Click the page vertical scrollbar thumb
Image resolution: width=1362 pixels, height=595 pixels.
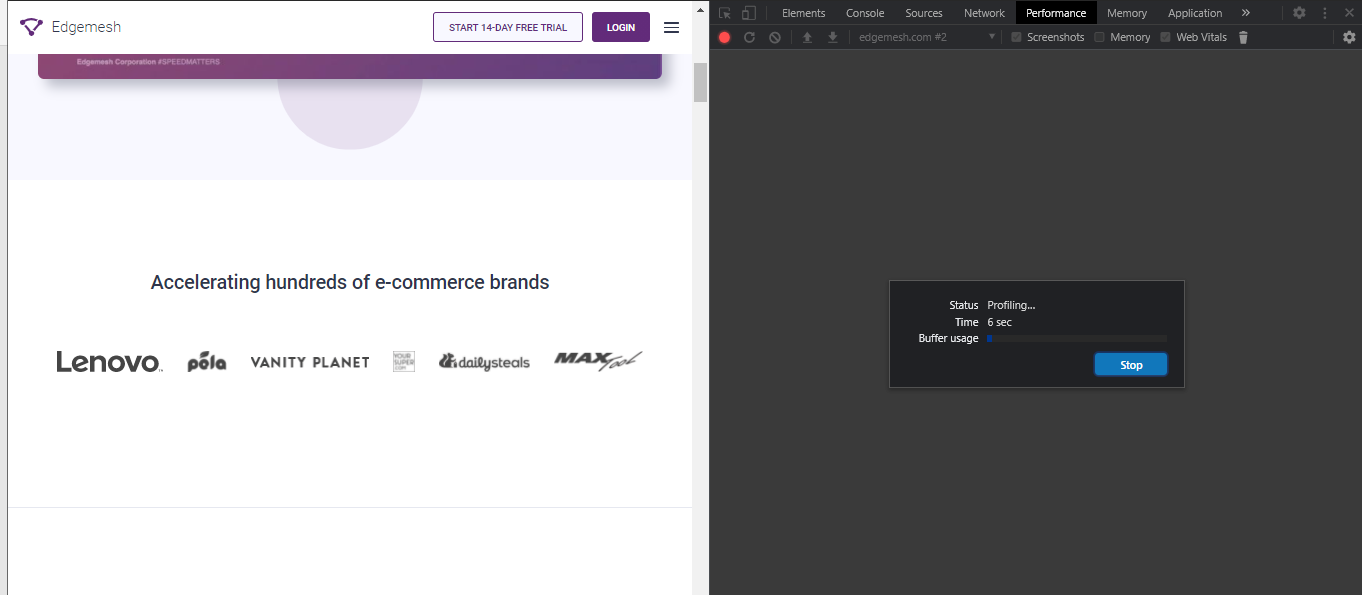pos(700,82)
